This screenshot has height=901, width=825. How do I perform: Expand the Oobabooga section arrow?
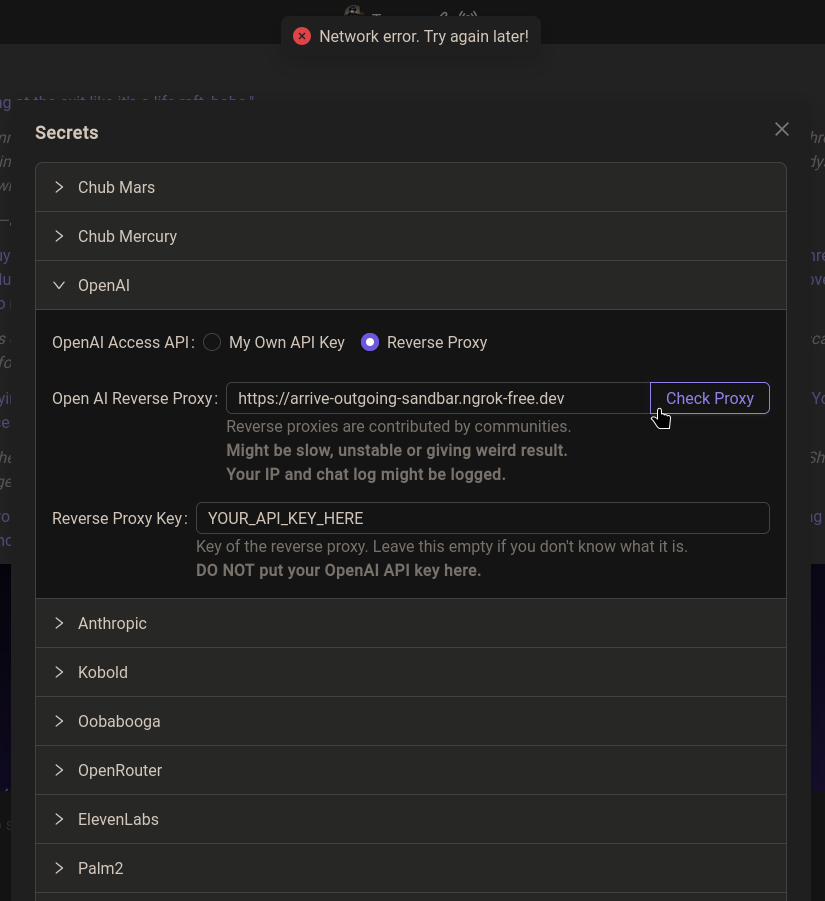59,721
